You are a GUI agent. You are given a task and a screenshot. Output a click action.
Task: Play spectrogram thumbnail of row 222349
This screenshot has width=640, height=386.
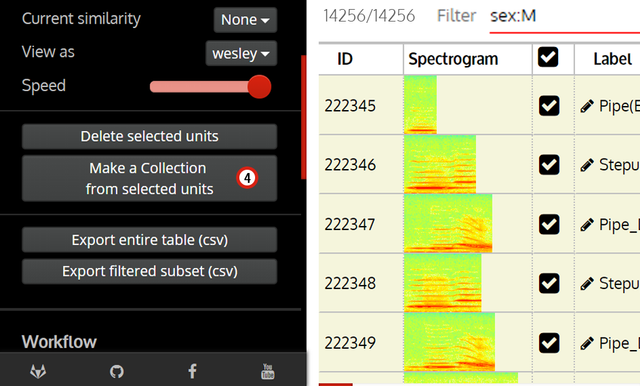pyautogui.click(x=449, y=342)
